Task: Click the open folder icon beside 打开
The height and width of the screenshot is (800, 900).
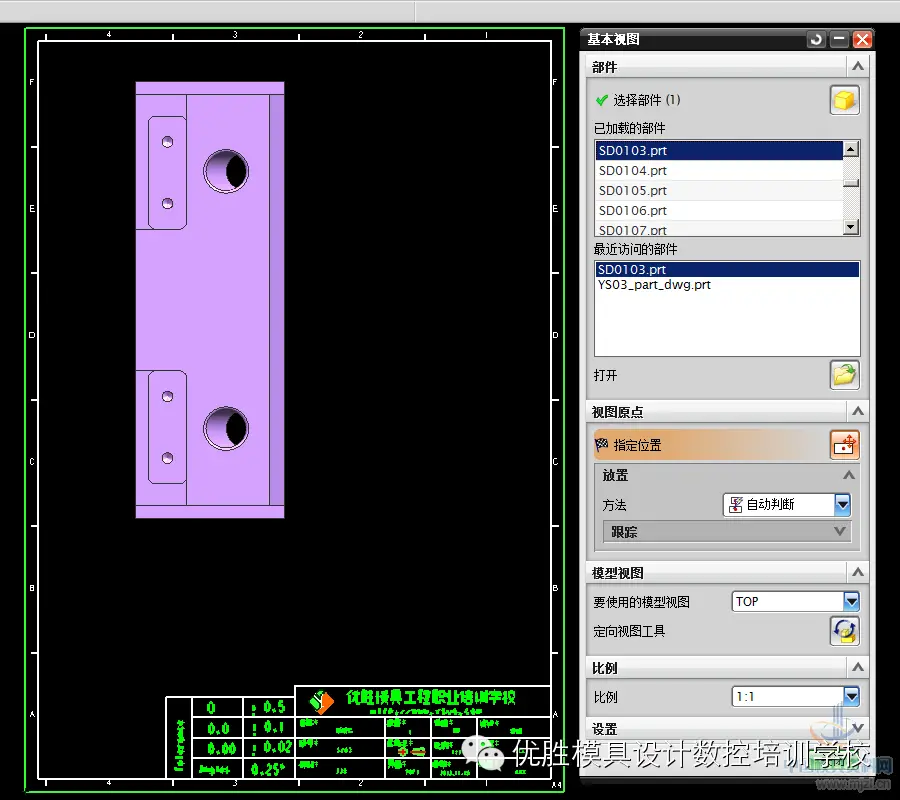Action: [x=844, y=375]
